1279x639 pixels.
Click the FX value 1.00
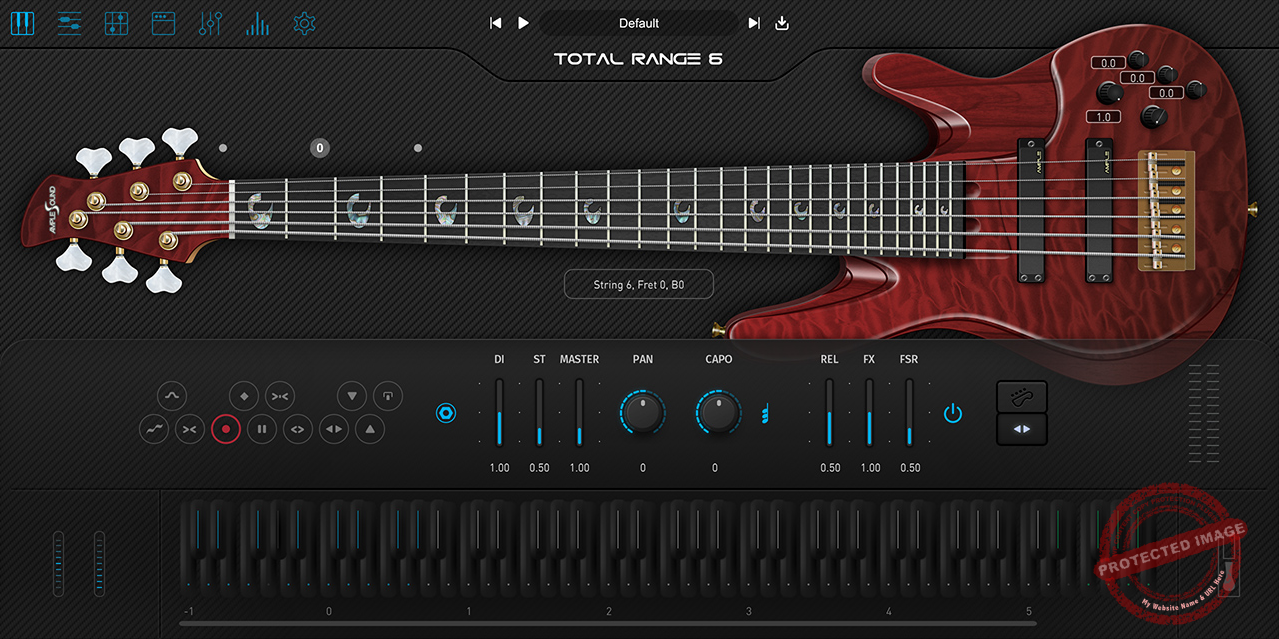click(x=870, y=468)
